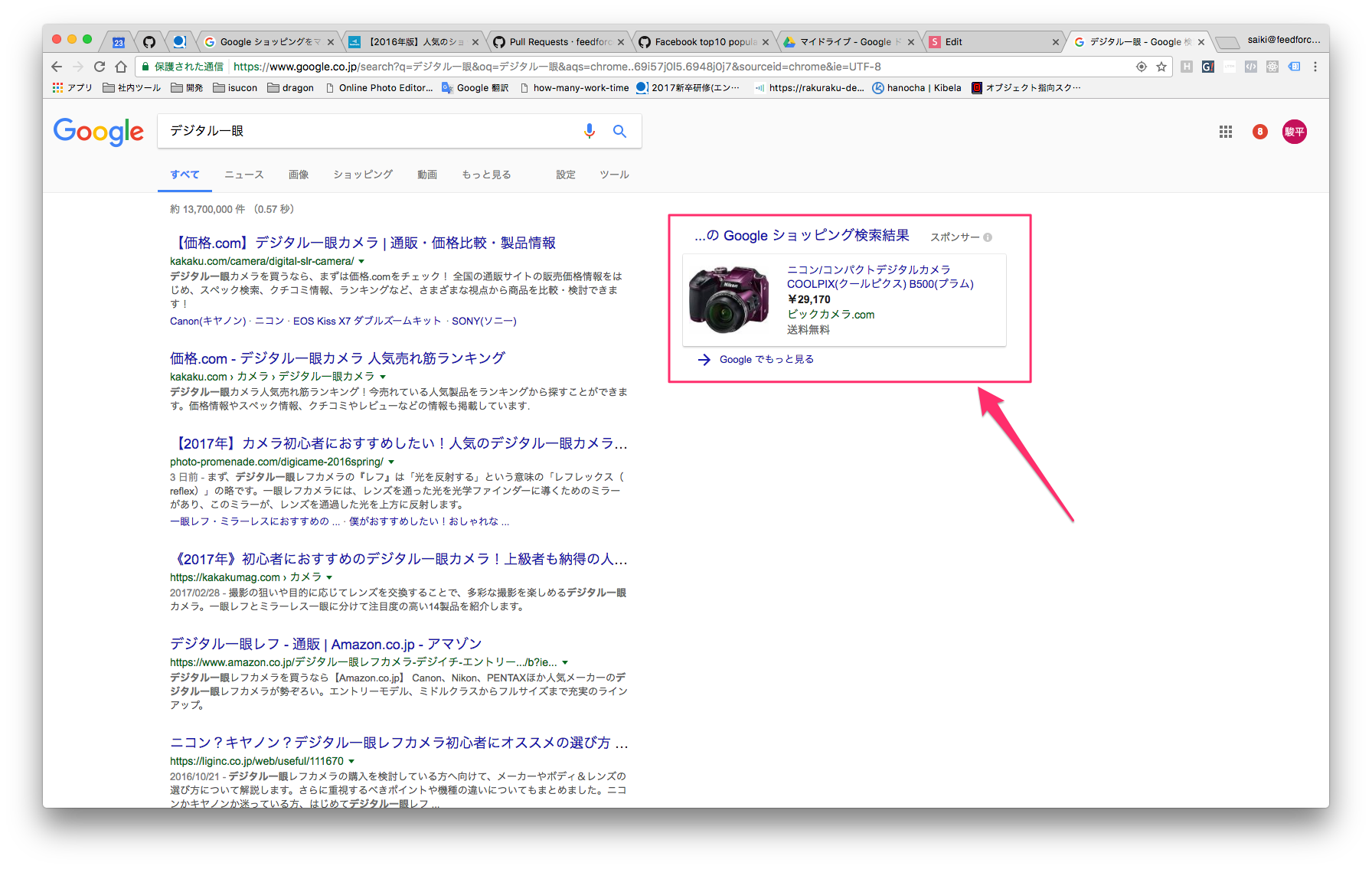
Task: Open the pinned calendar tab
Action: pyautogui.click(x=119, y=42)
